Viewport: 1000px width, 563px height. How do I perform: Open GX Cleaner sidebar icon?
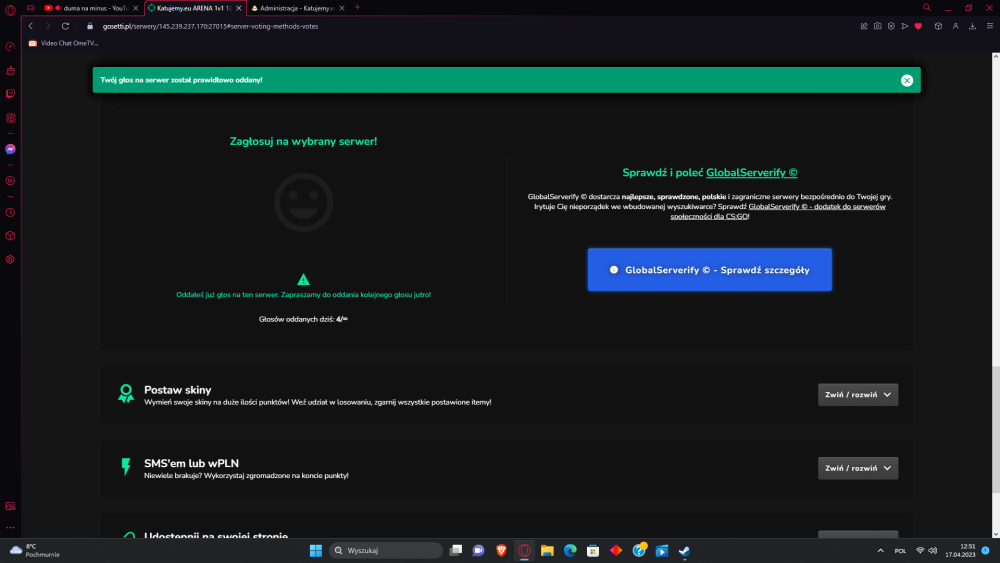(10, 71)
